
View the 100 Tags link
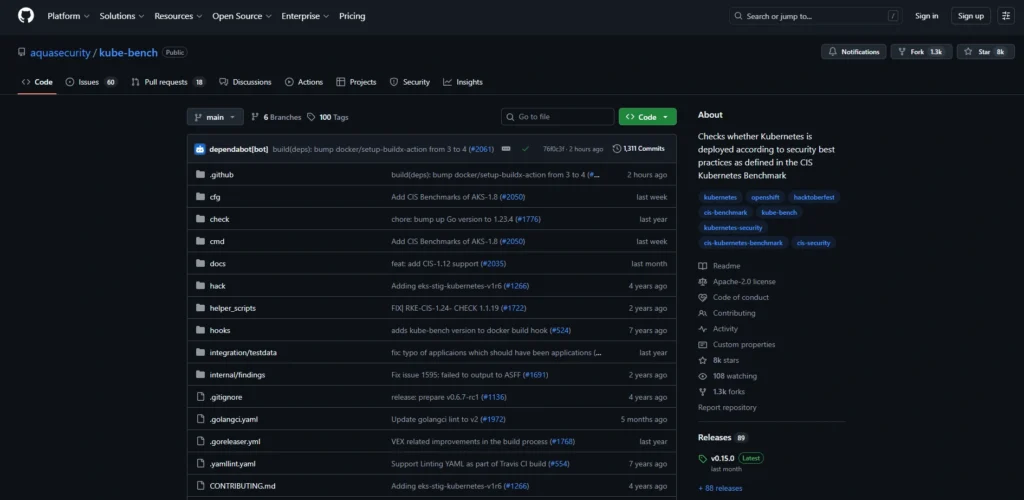[328, 117]
